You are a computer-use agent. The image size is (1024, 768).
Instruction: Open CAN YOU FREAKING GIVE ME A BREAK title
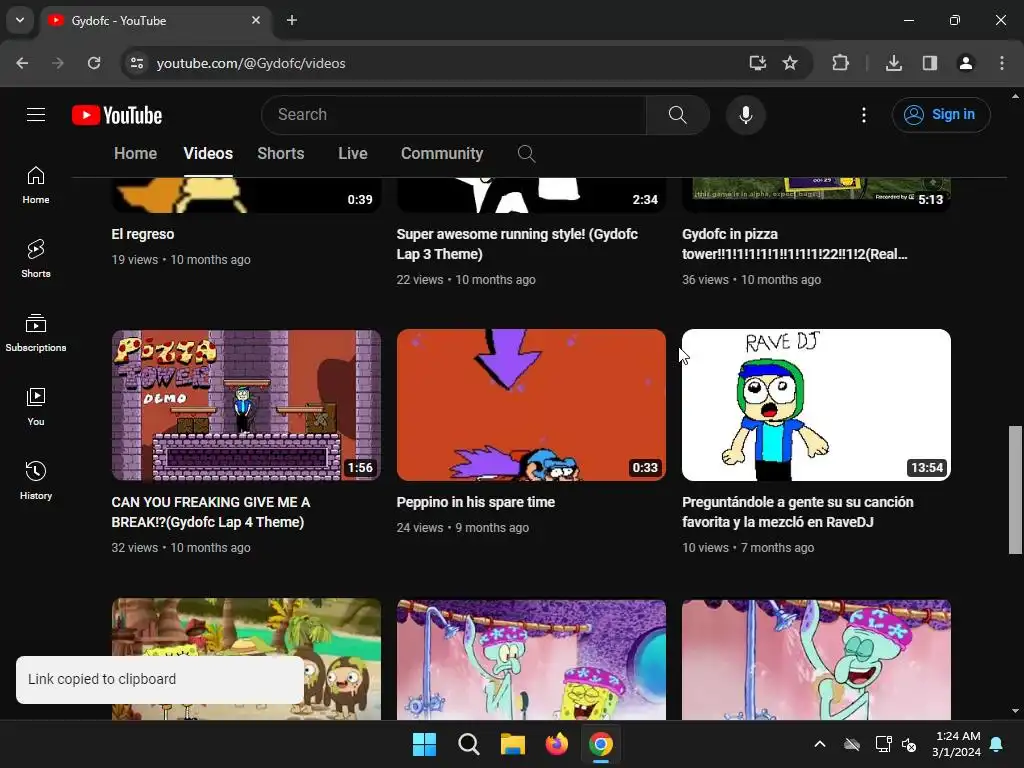click(x=211, y=512)
